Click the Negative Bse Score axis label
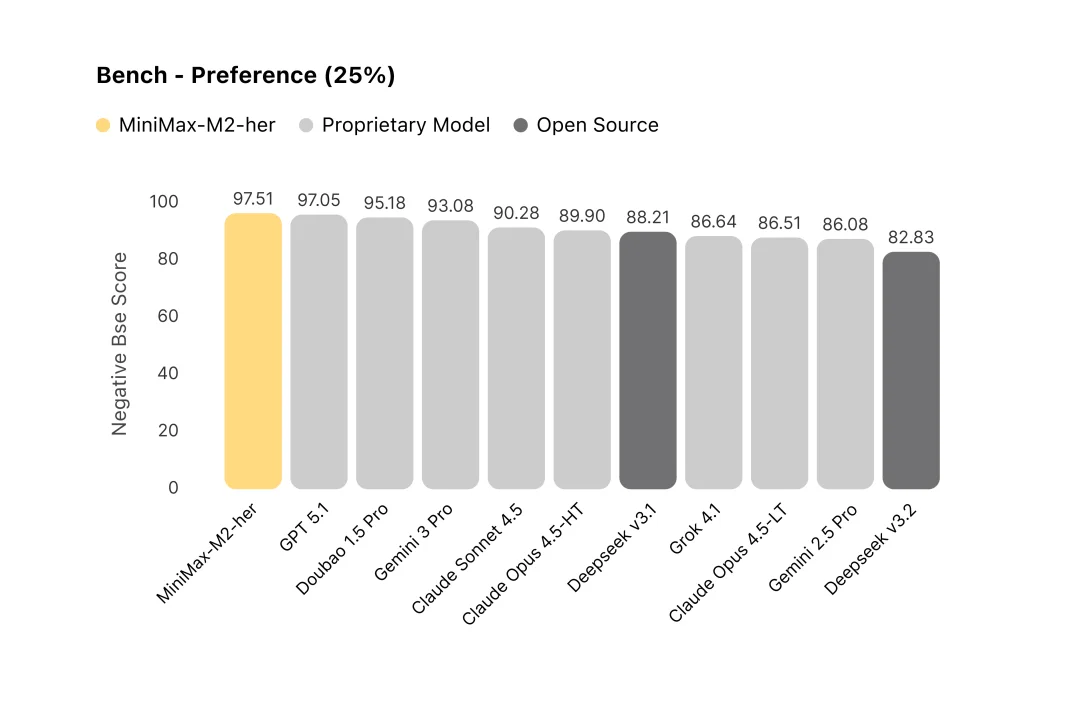 tap(120, 344)
